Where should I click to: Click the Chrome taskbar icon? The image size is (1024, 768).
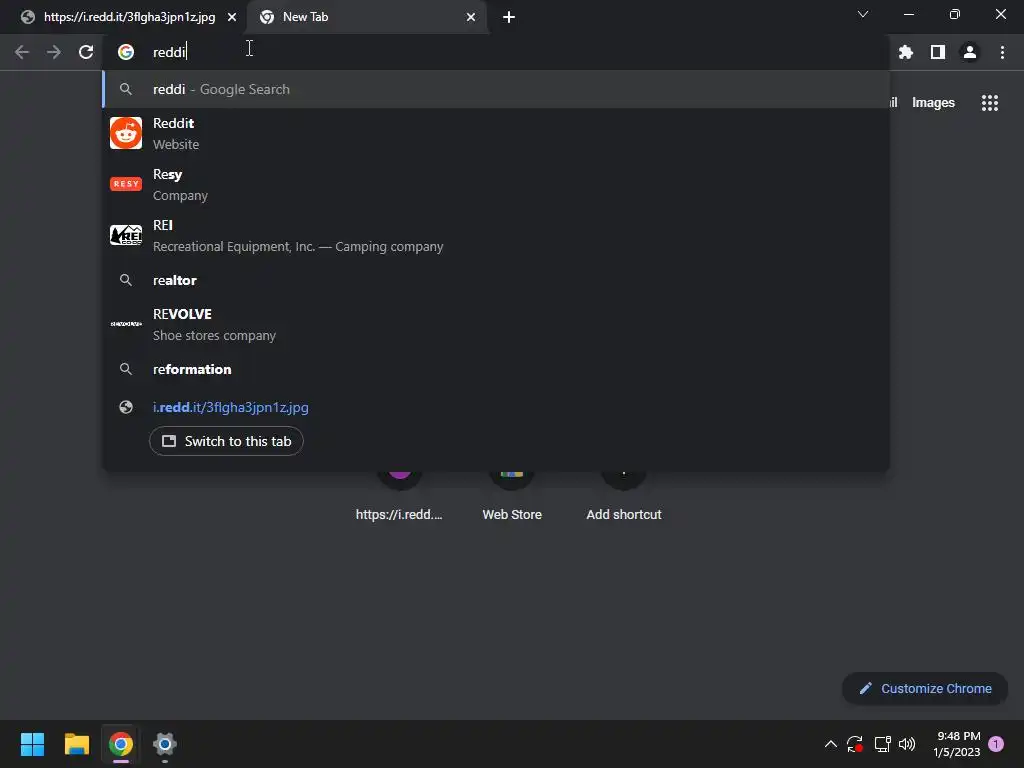point(121,744)
